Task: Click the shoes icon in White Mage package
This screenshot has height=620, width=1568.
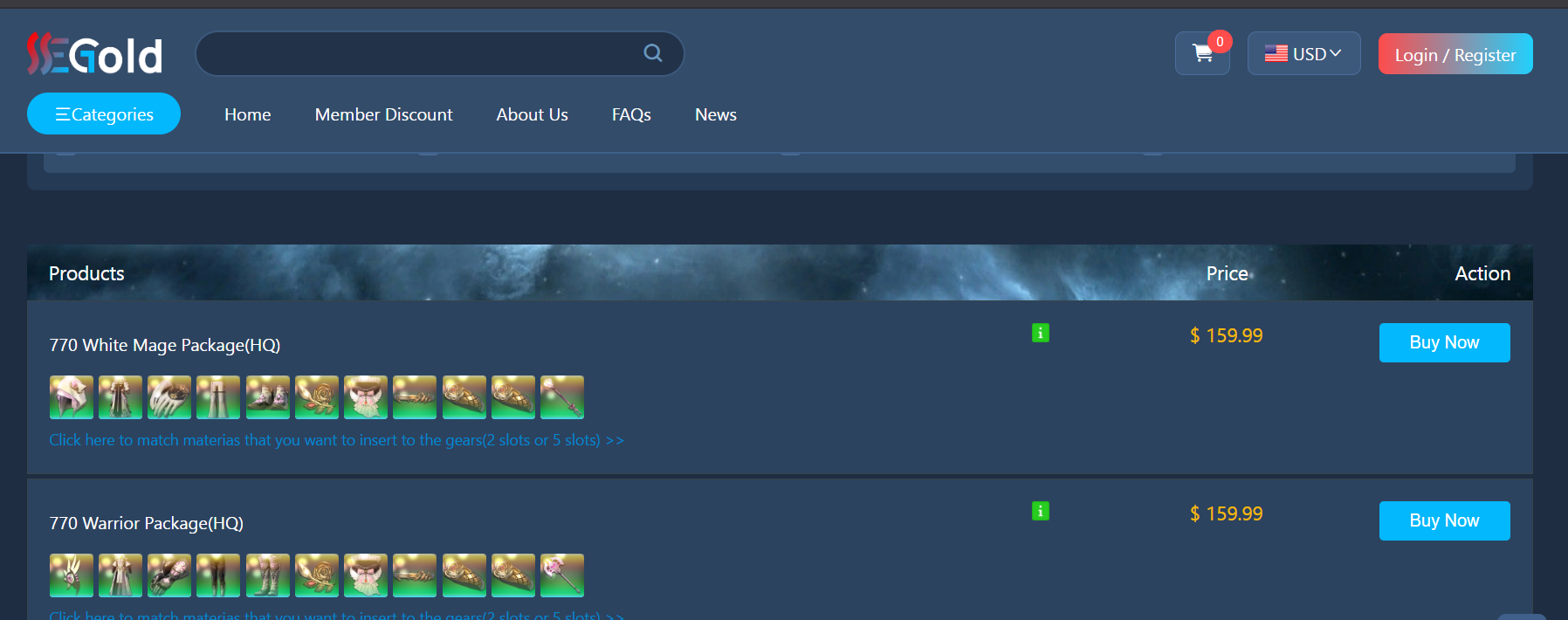Action: (x=268, y=397)
